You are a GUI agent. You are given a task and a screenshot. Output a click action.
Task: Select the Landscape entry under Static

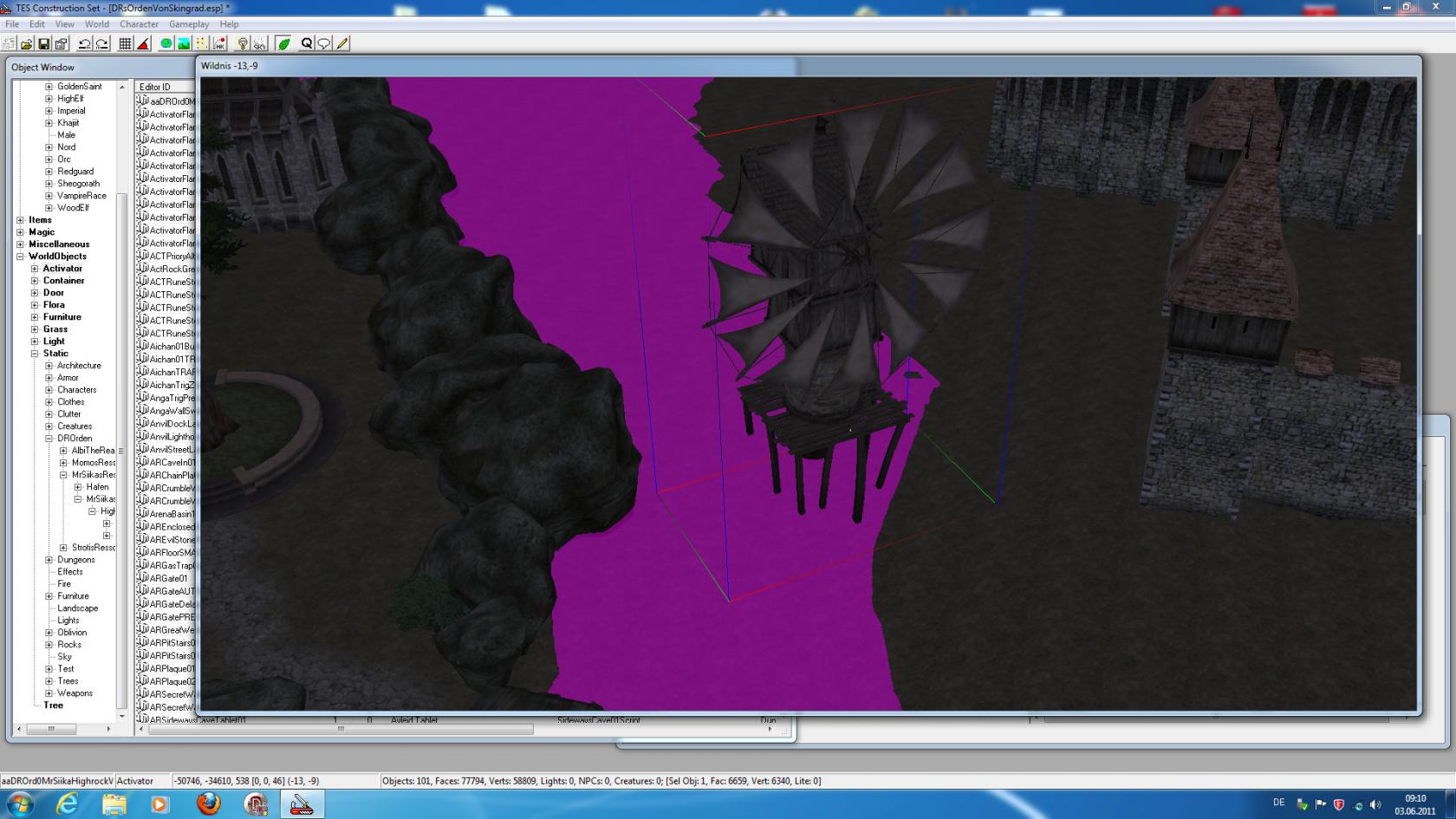pyautogui.click(x=77, y=608)
